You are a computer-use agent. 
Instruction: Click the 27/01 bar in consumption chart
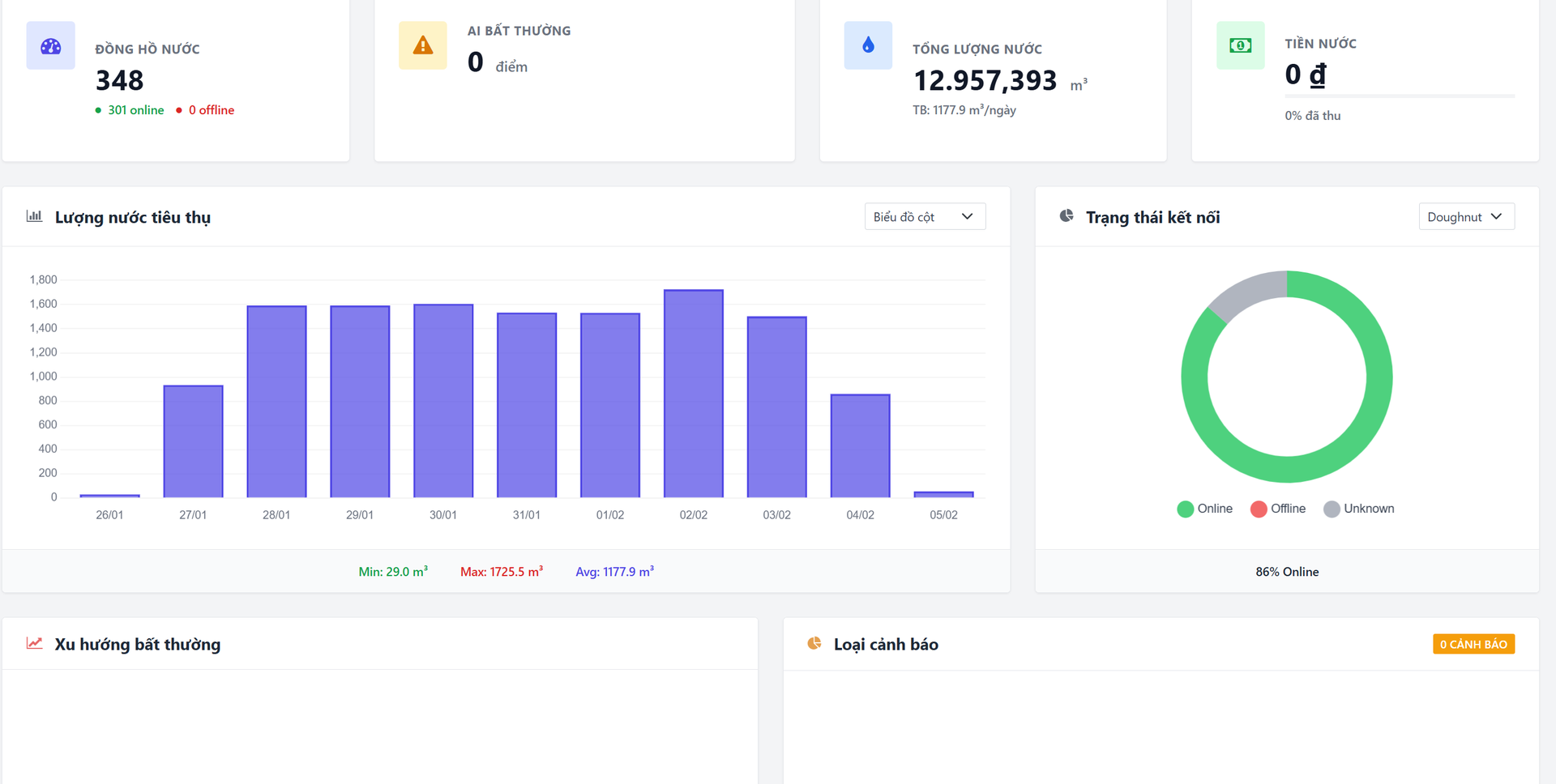coord(193,441)
